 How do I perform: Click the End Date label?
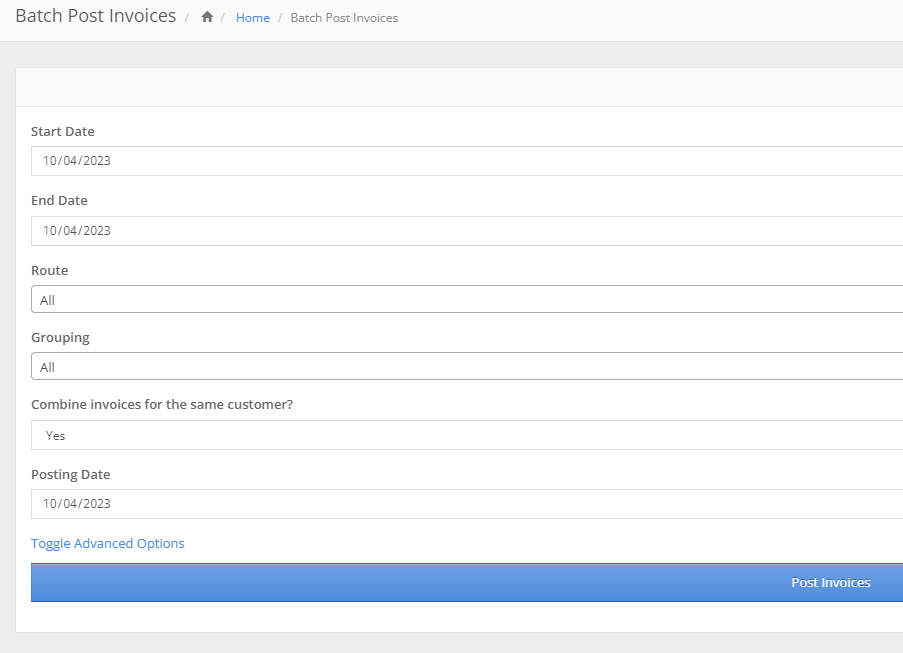59,200
